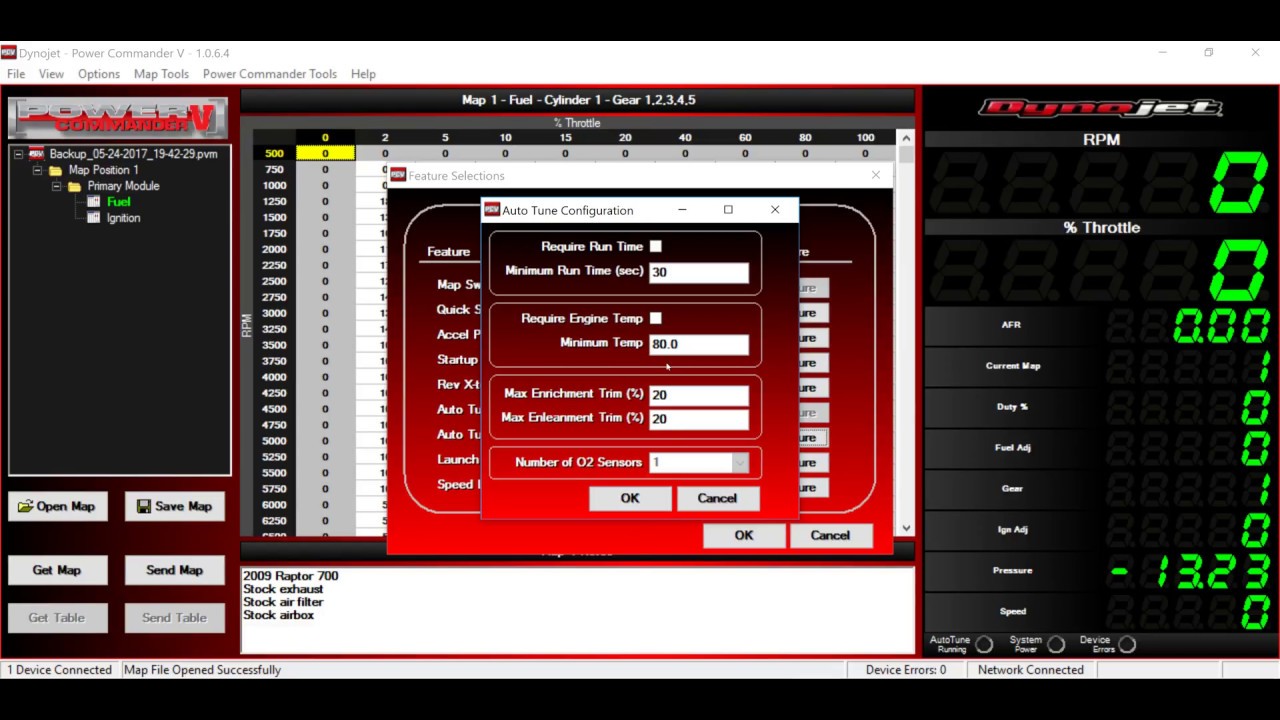Enable the Require Engine Temp checkbox
The image size is (1280, 720).
[x=656, y=318]
